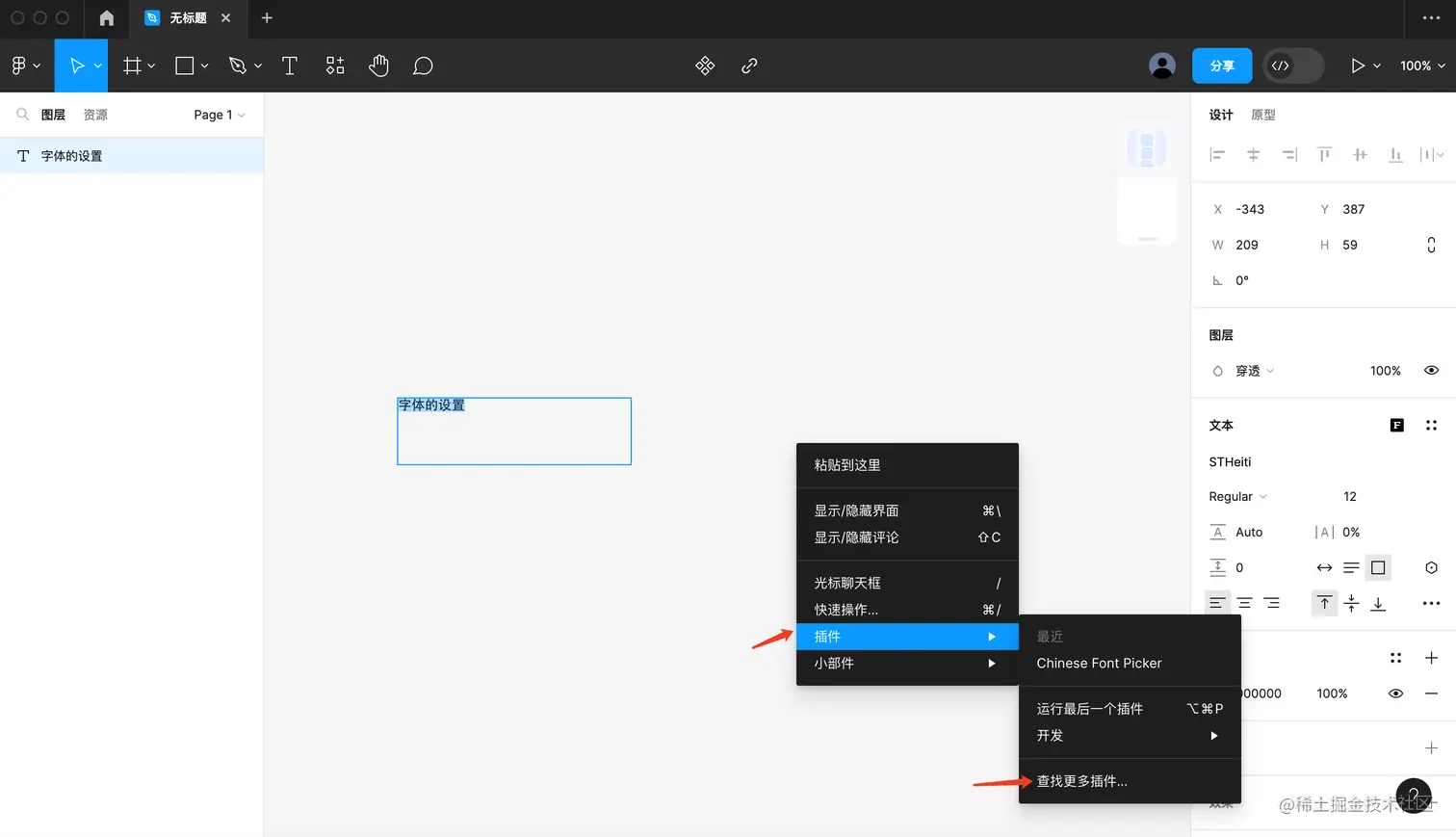1456x837 pixels.
Task: Enable auto width text resizing
Action: tap(1325, 567)
